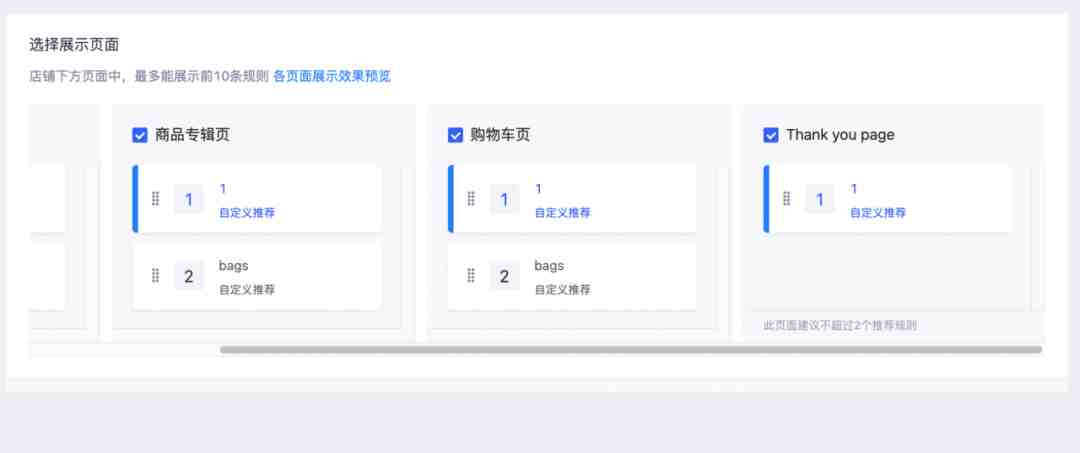1080x453 pixels.
Task: Click the 选择展示页面 heading
Action: (x=74, y=45)
